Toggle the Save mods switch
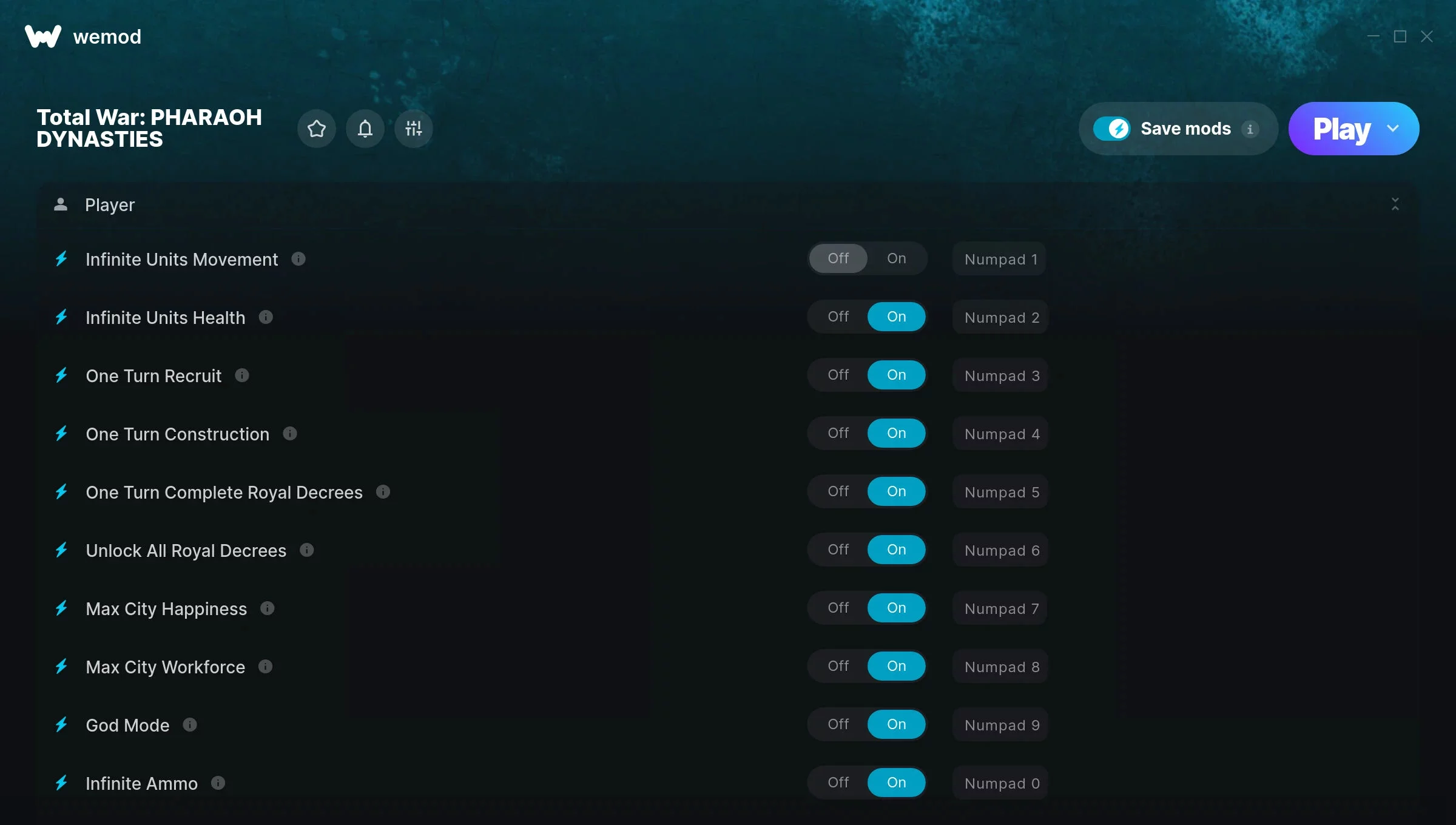1456x825 pixels. 1112,129
